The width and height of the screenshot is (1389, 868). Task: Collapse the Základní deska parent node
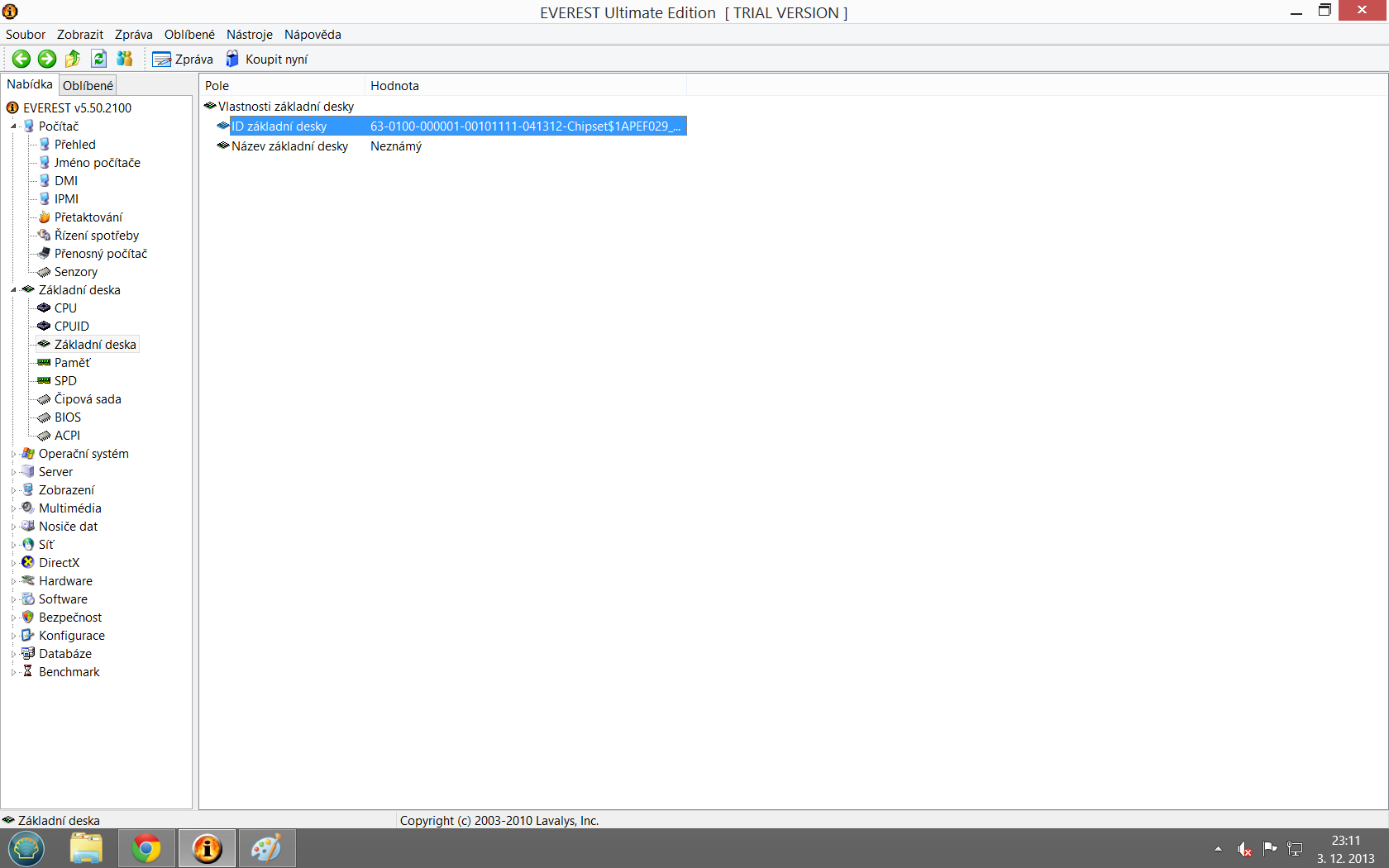pos(13,290)
